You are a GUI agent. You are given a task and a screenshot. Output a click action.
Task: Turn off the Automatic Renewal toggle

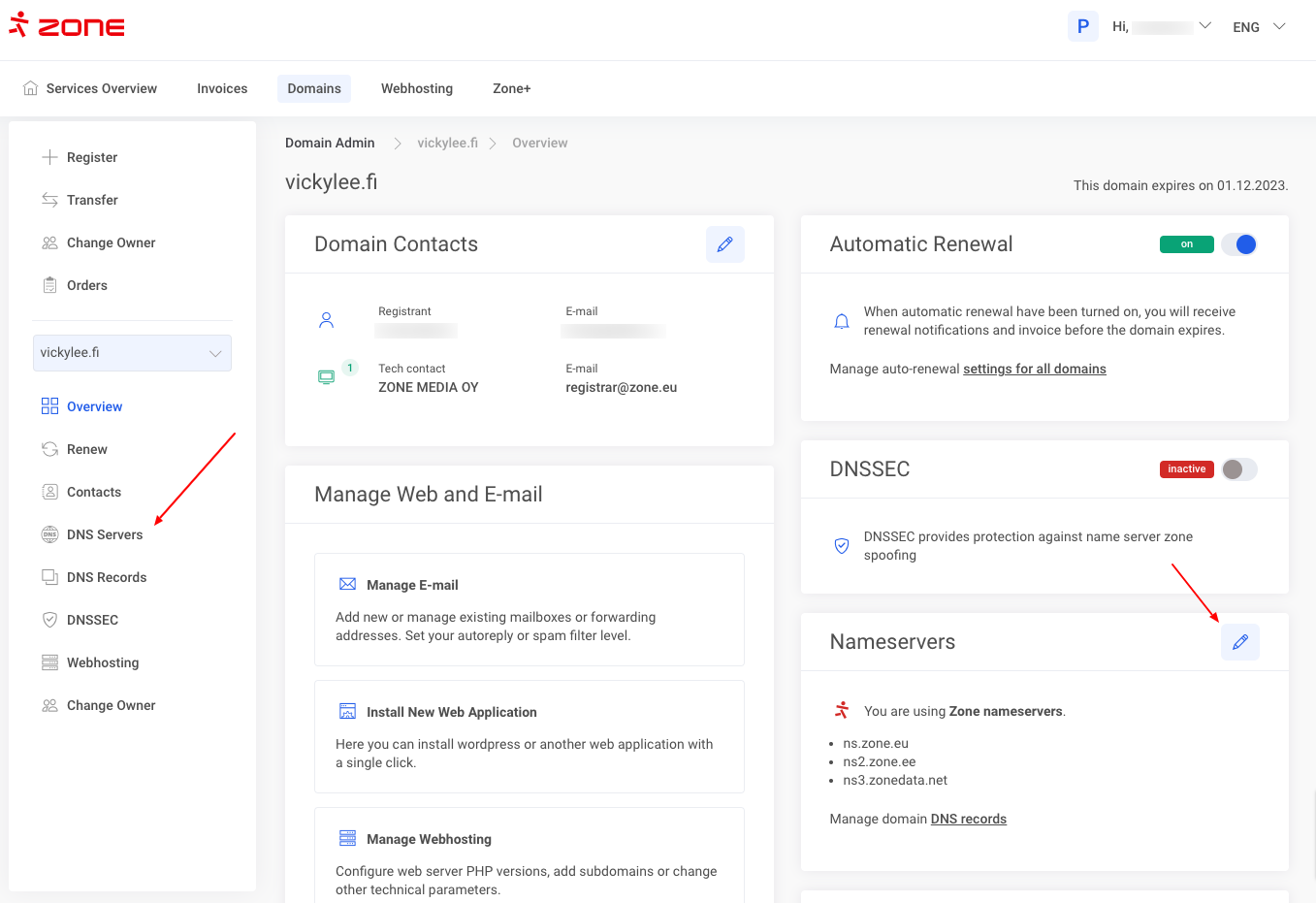coord(1239,244)
